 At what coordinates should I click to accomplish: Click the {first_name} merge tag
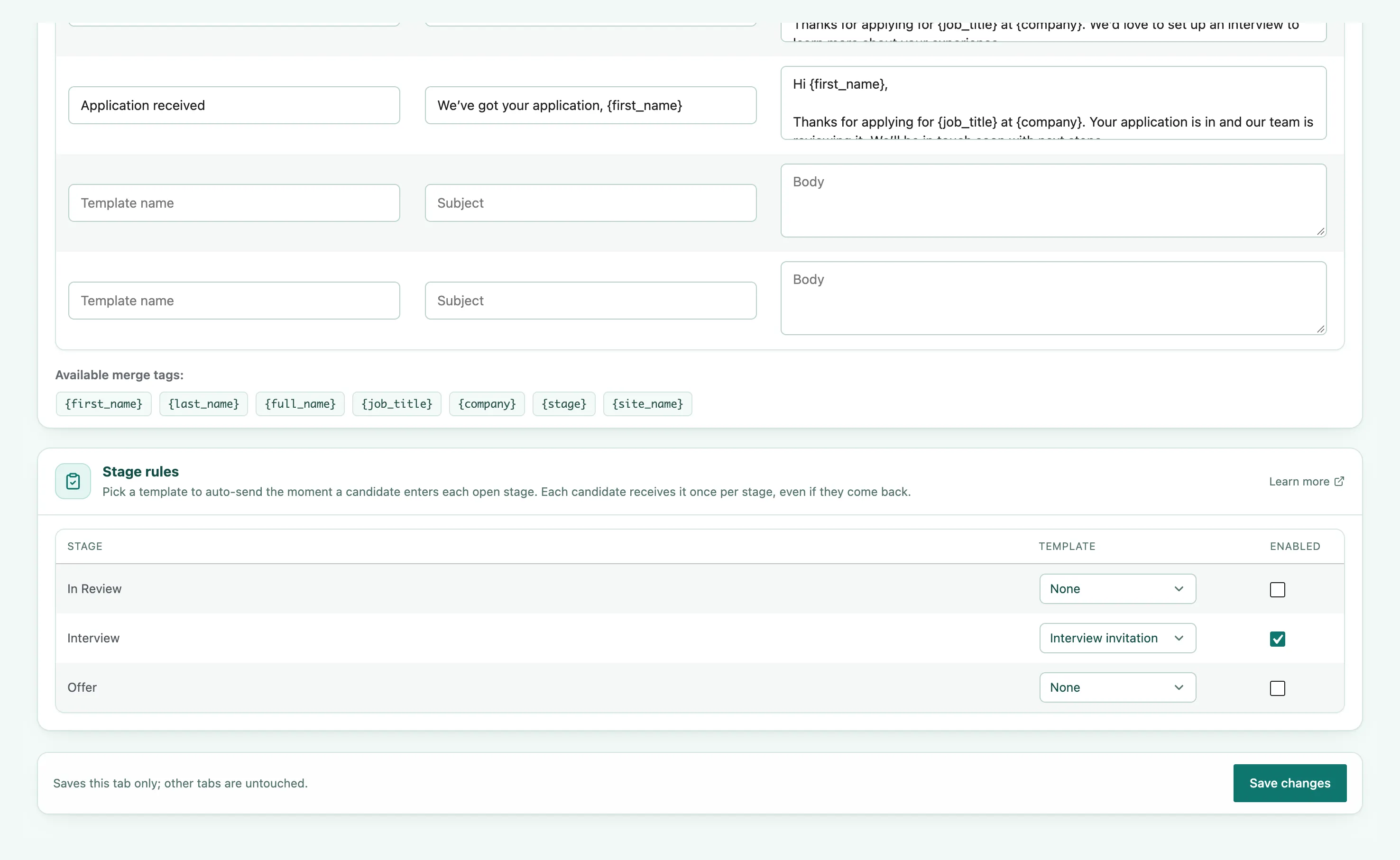click(x=103, y=404)
